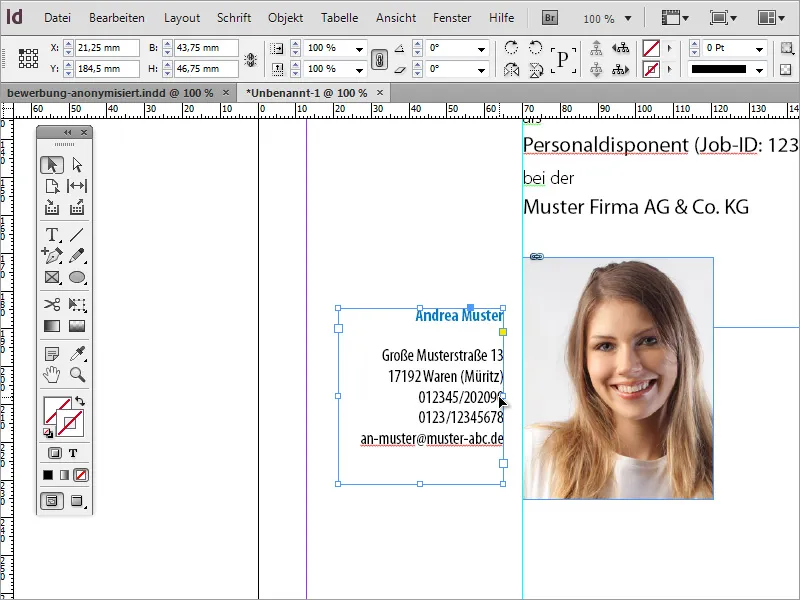Set formatting affects container
The width and height of the screenshot is (800, 600).
[x=55, y=453]
